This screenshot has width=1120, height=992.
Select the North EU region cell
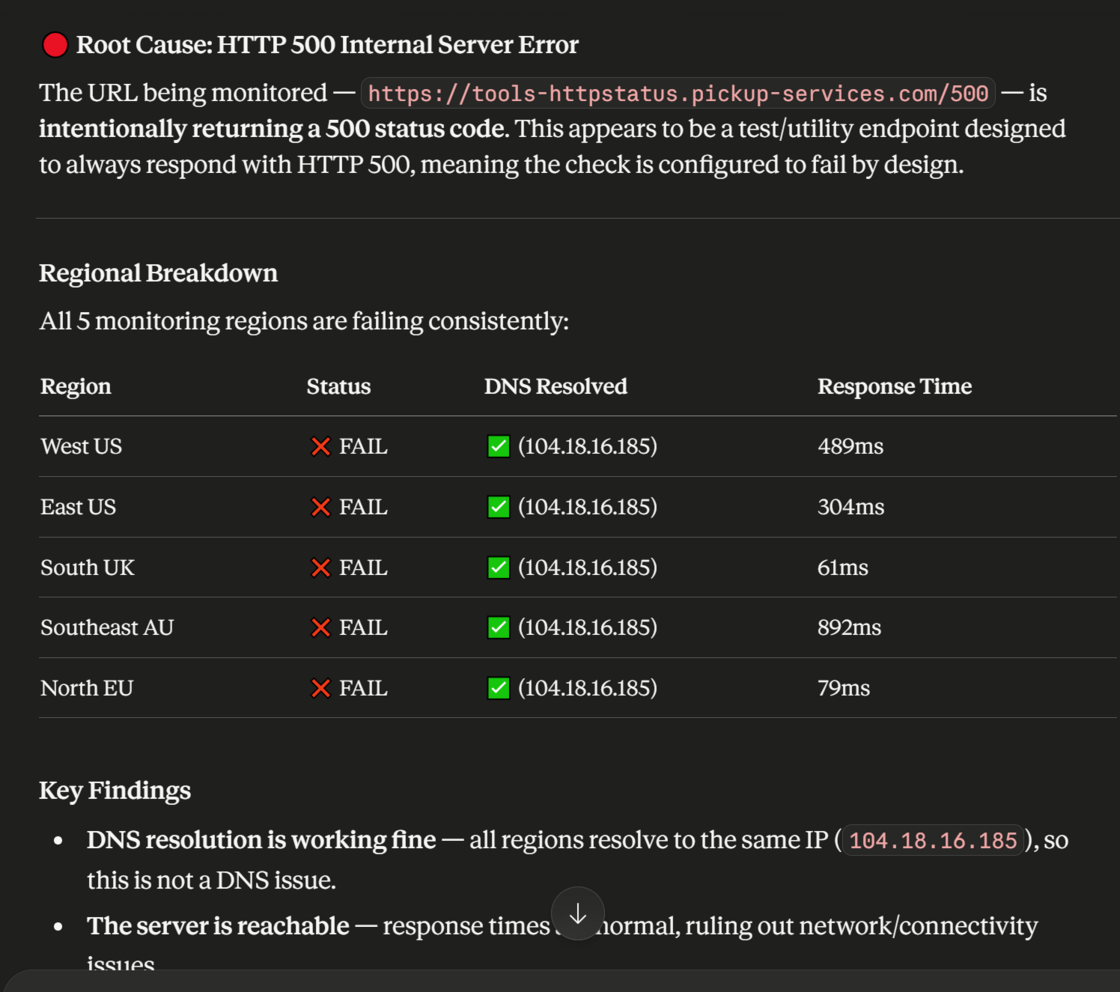coord(86,688)
